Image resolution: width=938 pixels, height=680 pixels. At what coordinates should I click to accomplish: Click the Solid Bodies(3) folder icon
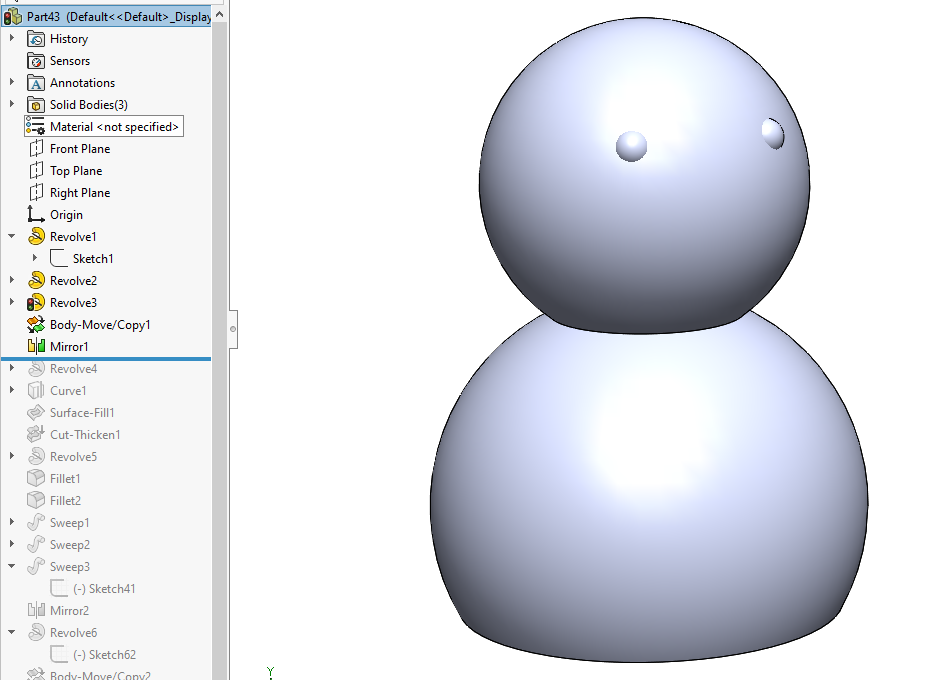[x=36, y=105]
